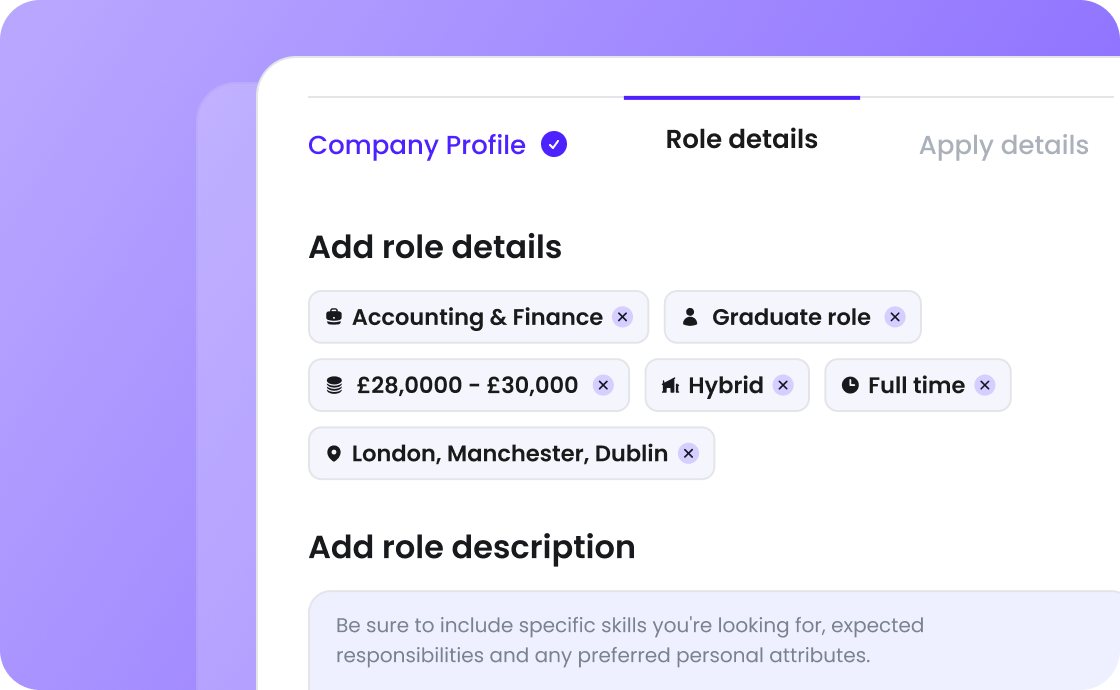
Task: Switch to the Apply details tab
Action: click(x=1003, y=145)
